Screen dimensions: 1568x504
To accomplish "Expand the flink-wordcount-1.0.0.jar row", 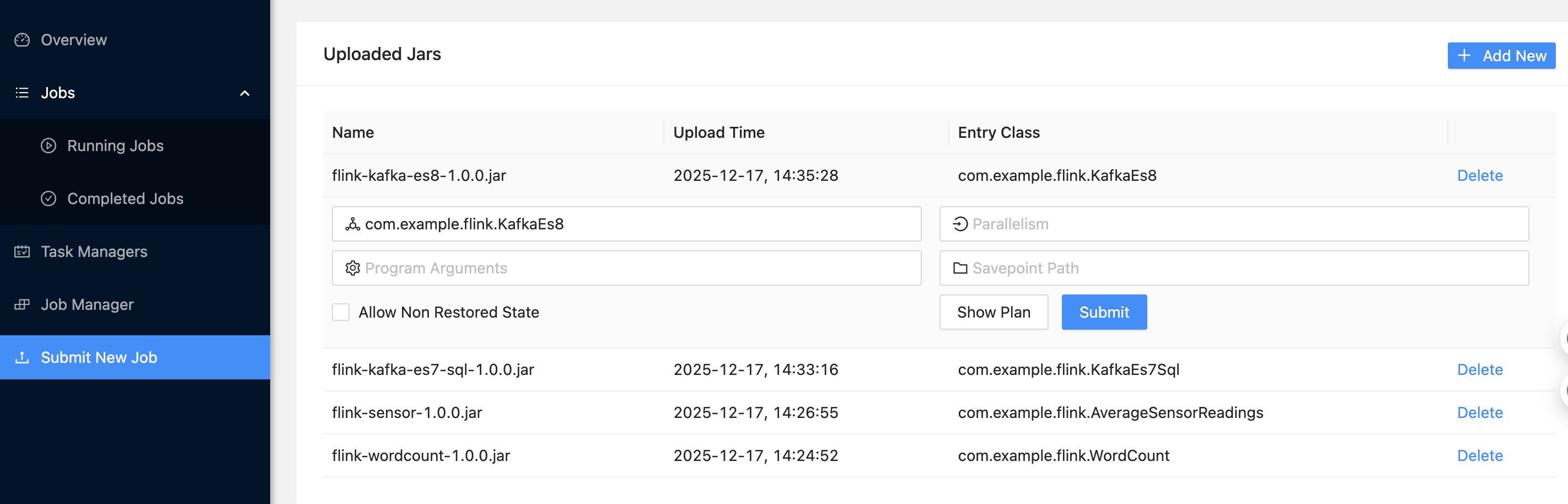I will point(421,456).
